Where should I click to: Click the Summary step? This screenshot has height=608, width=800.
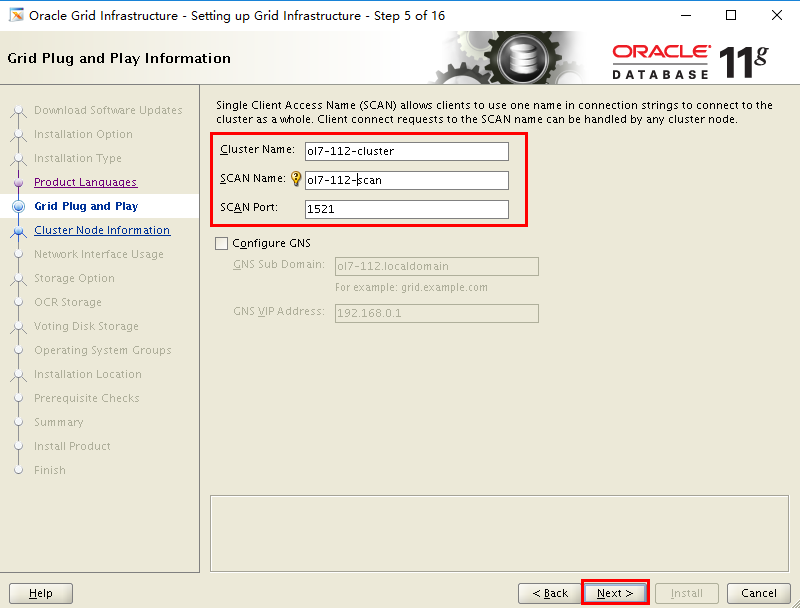pyautogui.click(x=59, y=422)
